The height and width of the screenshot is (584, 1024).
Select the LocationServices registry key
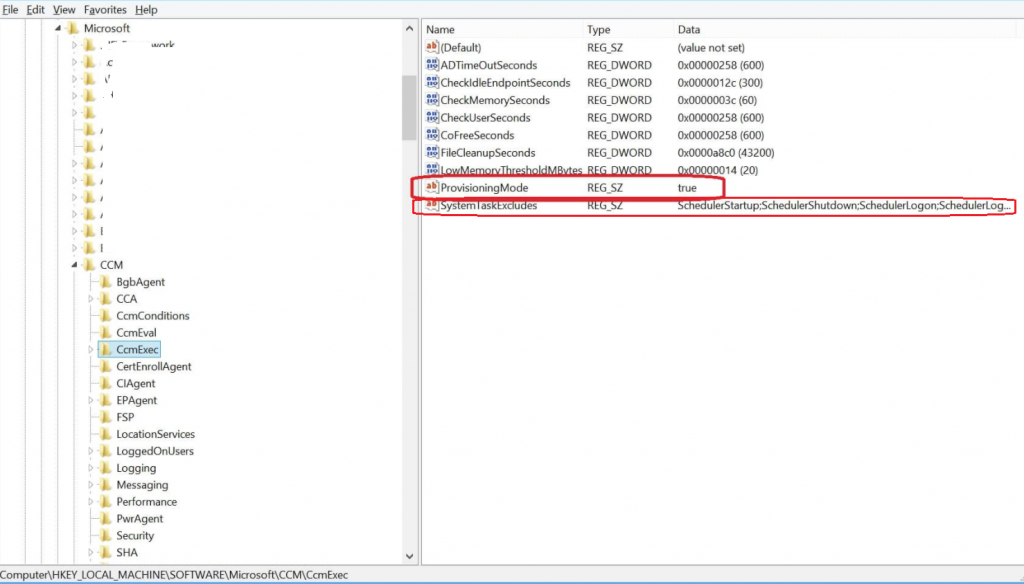point(155,434)
